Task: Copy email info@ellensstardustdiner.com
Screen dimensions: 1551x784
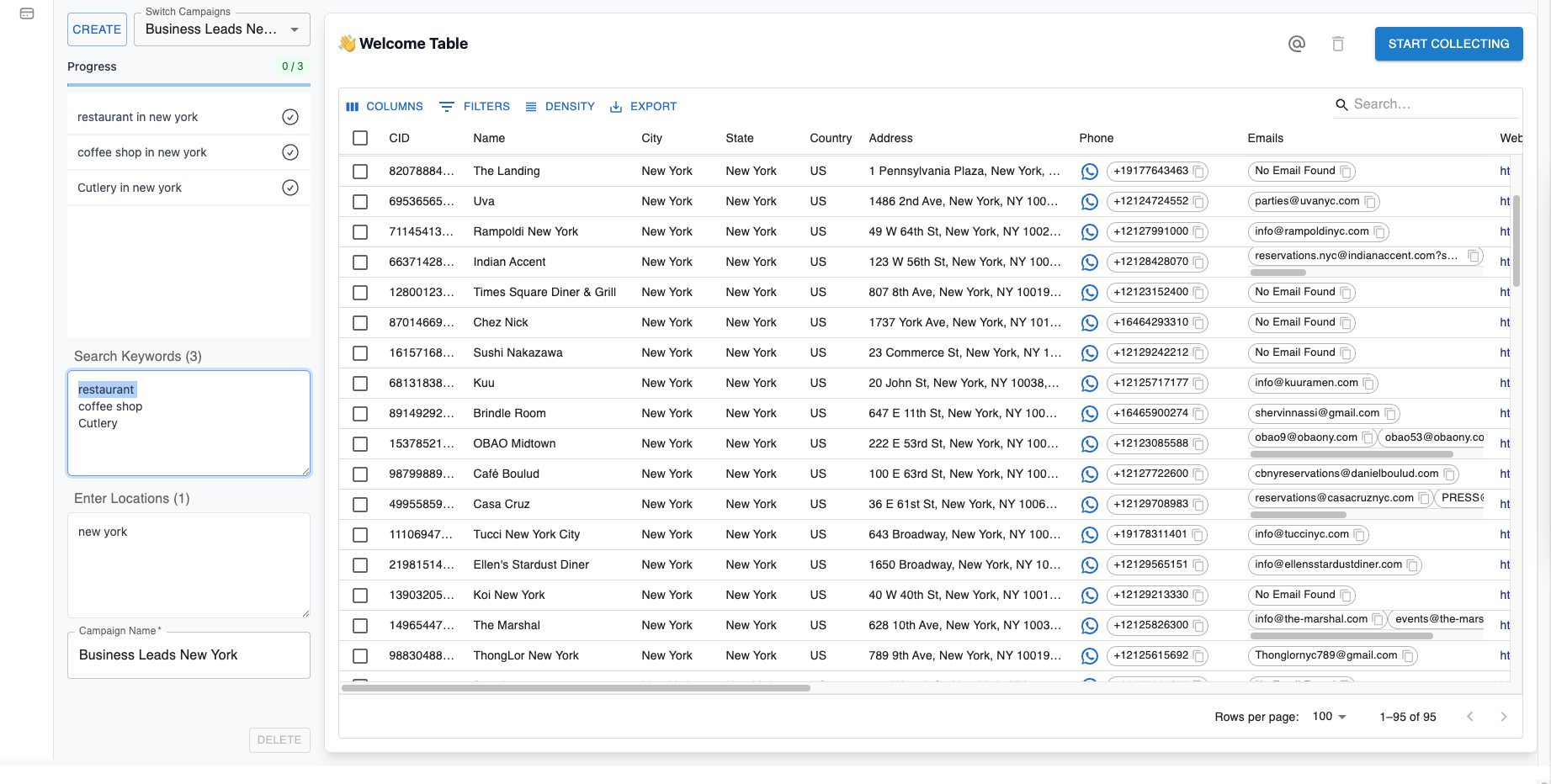Action: click(x=1412, y=565)
